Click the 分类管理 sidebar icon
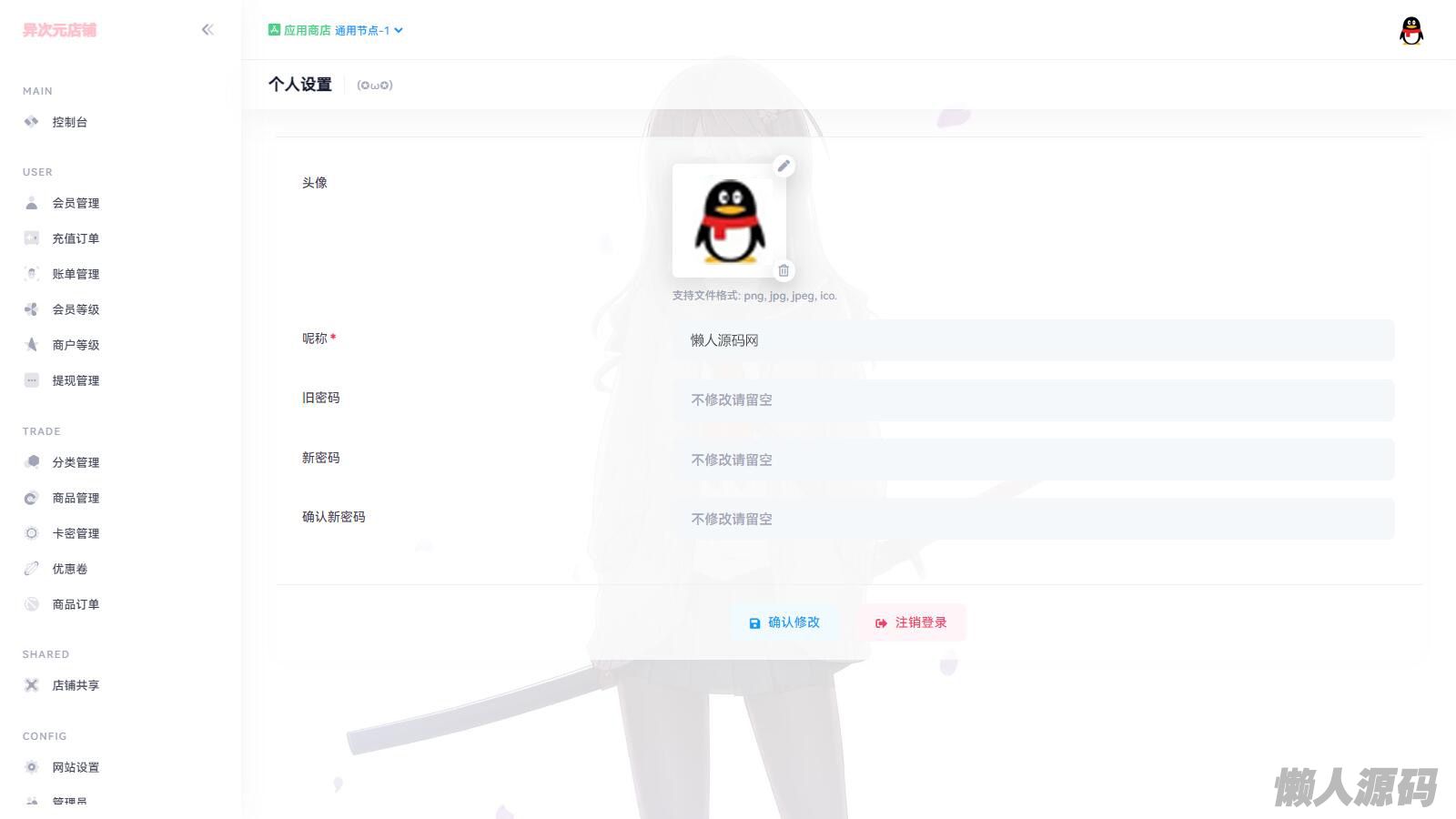The height and width of the screenshot is (819, 1456). pyautogui.click(x=32, y=462)
